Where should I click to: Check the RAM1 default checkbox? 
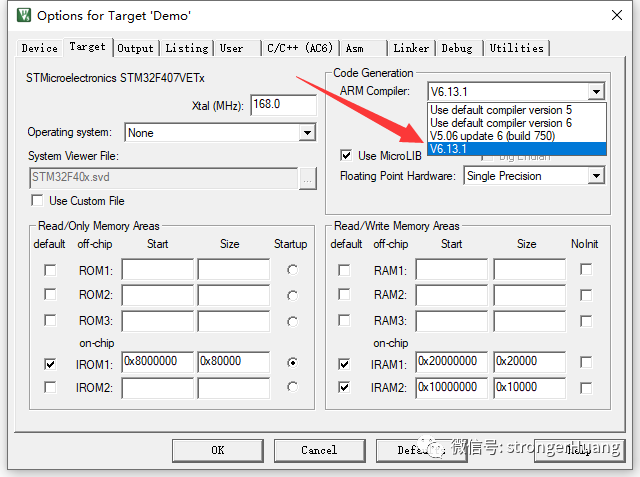(x=344, y=270)
